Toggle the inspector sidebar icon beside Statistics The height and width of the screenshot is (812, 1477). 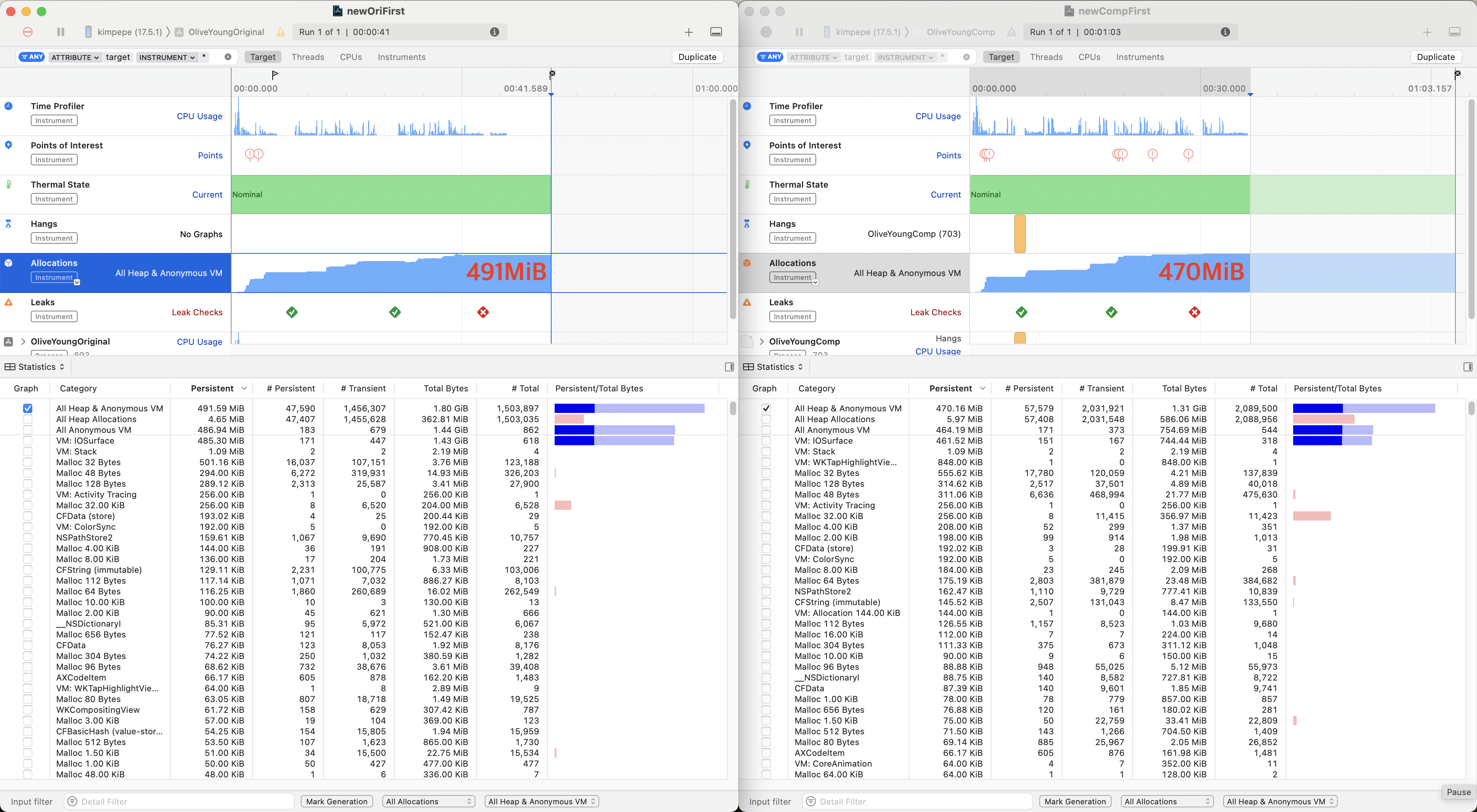729,367
